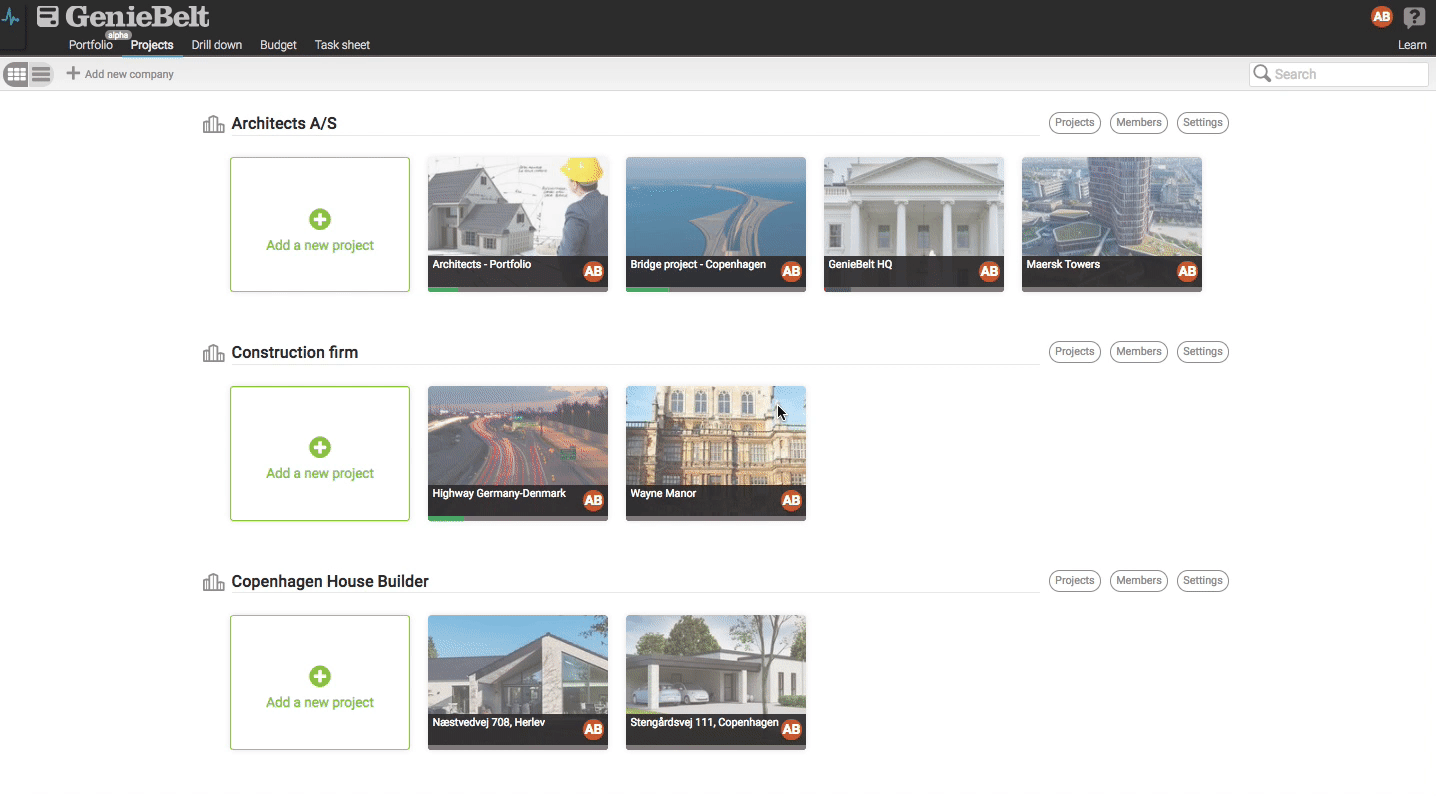Open Members for Architects A/S
Screen dimensions: 1436x798
pyautogui.click(x=1139, y=123)
